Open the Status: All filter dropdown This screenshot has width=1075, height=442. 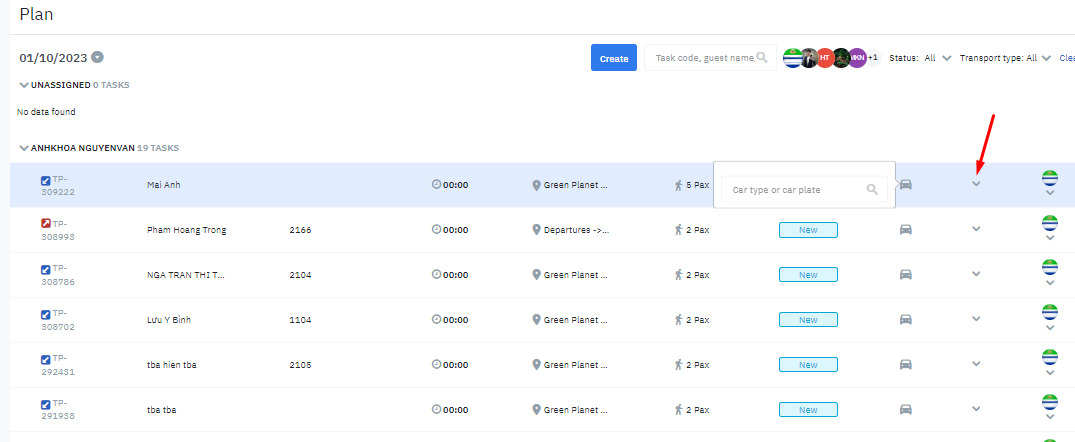tap(946, 58)
